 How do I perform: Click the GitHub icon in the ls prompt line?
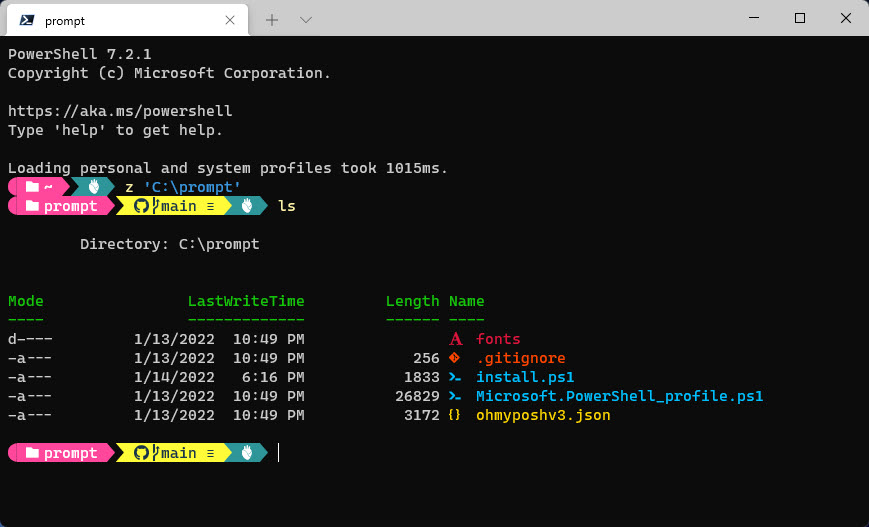coord(142,206)
